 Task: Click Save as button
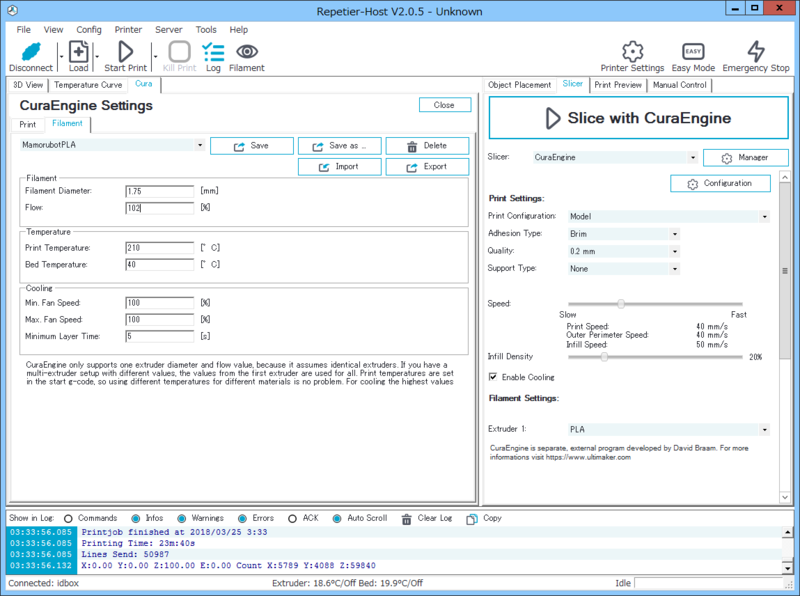click(340, 146)
